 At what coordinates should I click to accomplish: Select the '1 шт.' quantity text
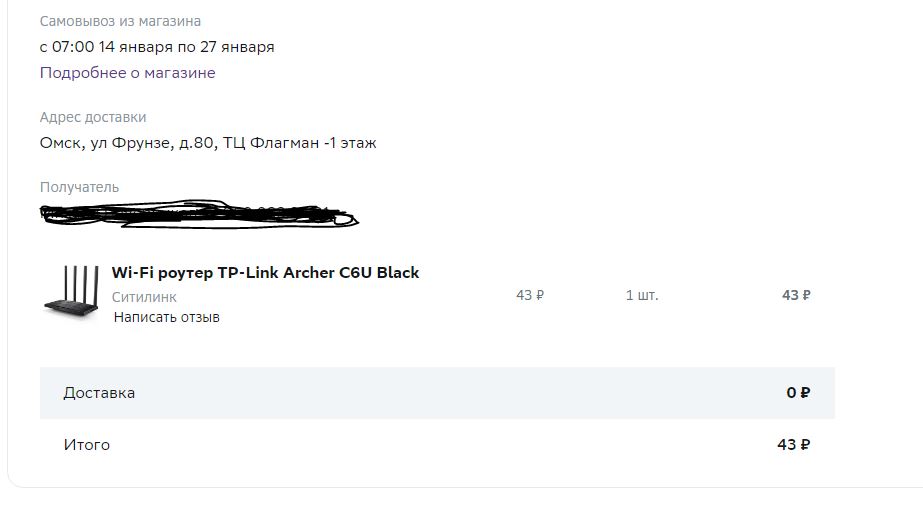[x=642, y=295]
